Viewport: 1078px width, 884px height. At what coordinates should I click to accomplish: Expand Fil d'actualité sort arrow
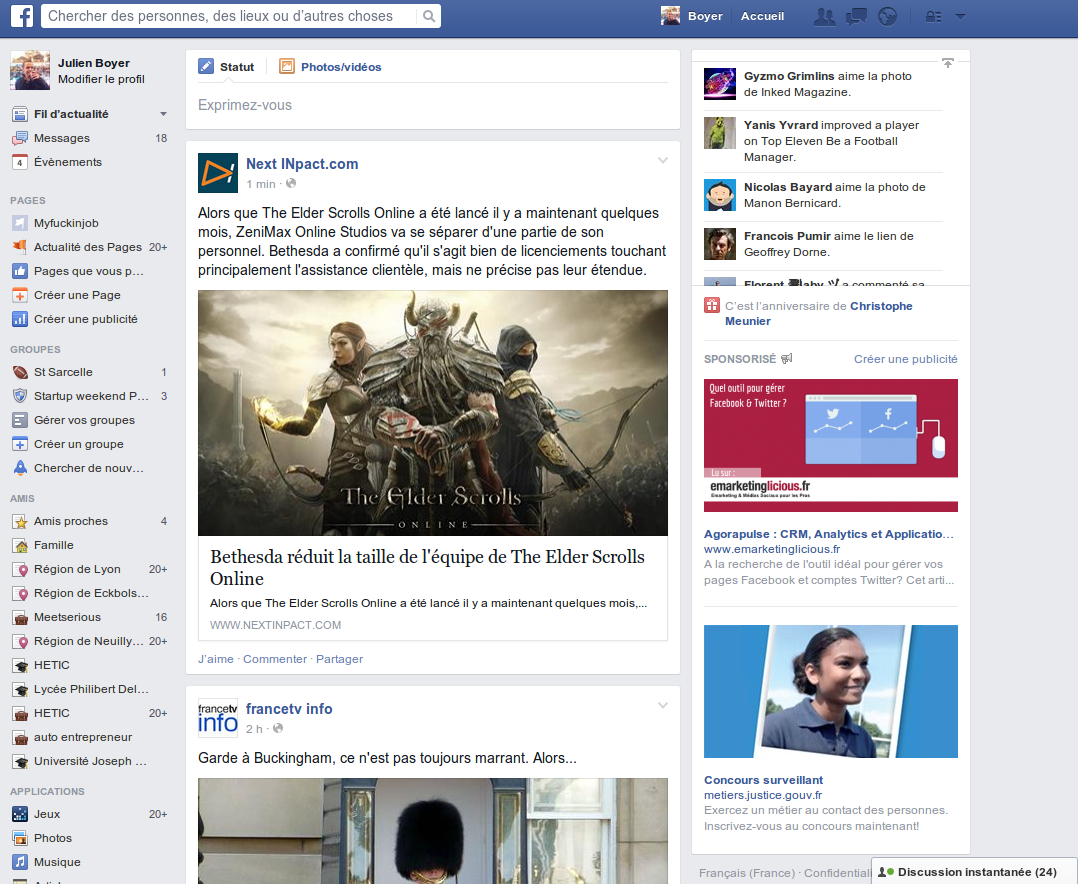(164, 114)
